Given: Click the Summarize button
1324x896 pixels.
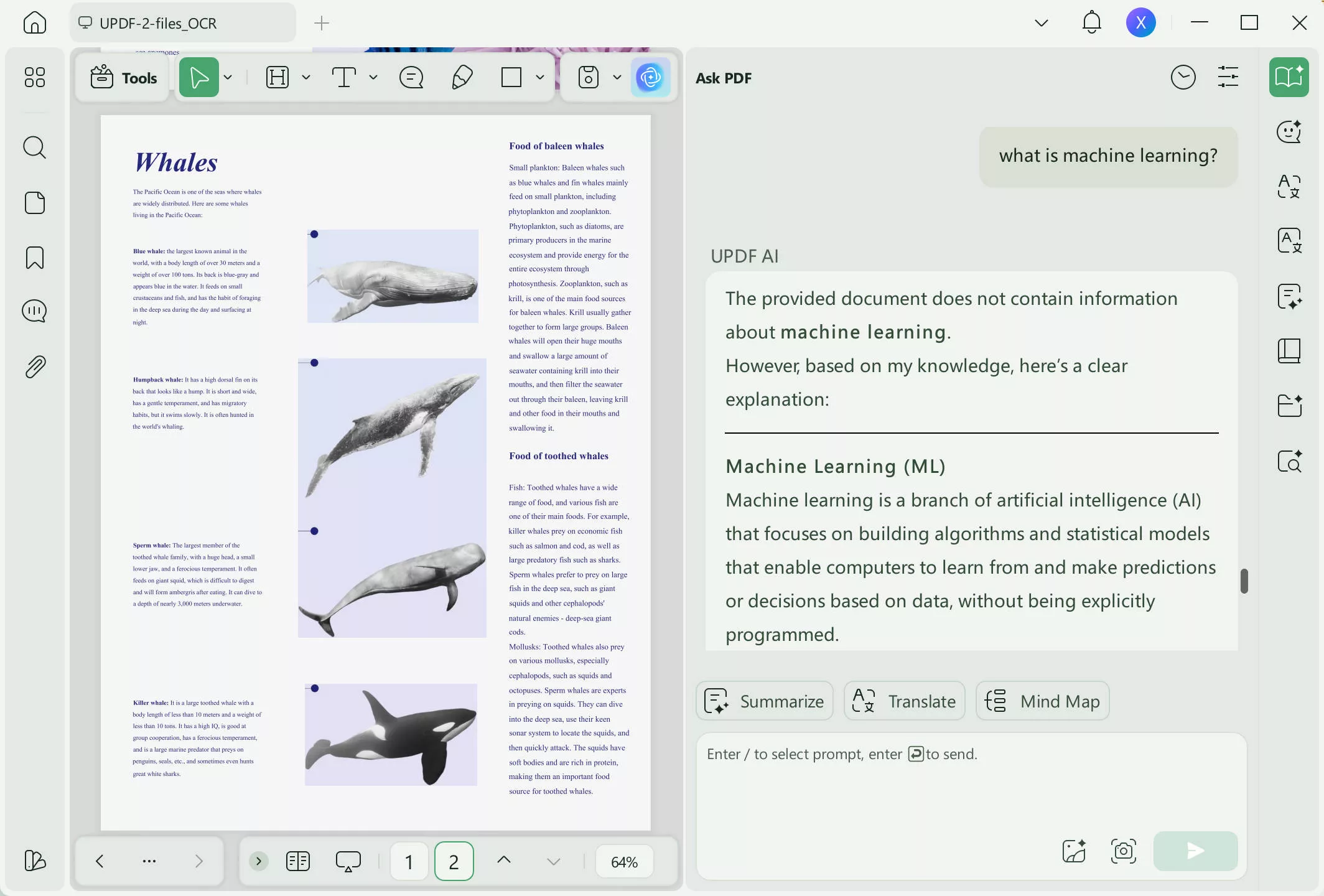Looking at the screenshot, I should coord(764,701).
